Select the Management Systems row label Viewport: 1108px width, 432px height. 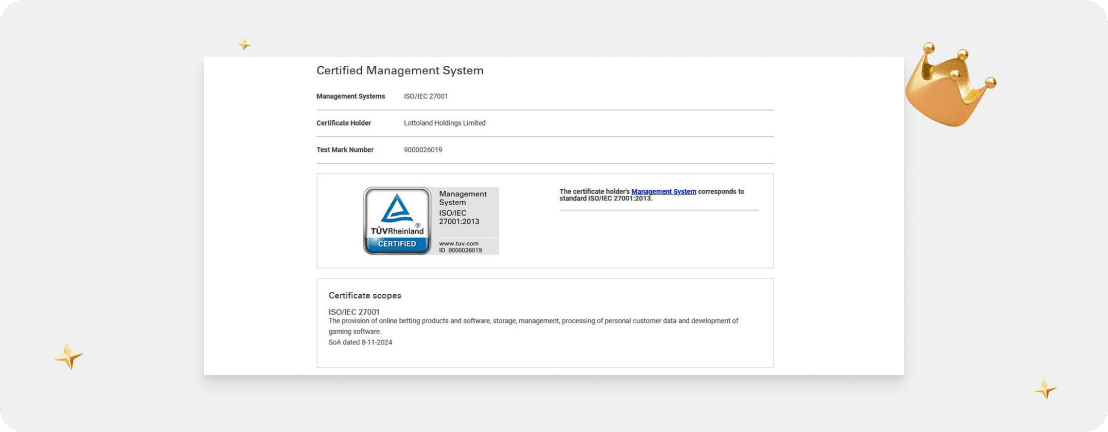point(350,96)
